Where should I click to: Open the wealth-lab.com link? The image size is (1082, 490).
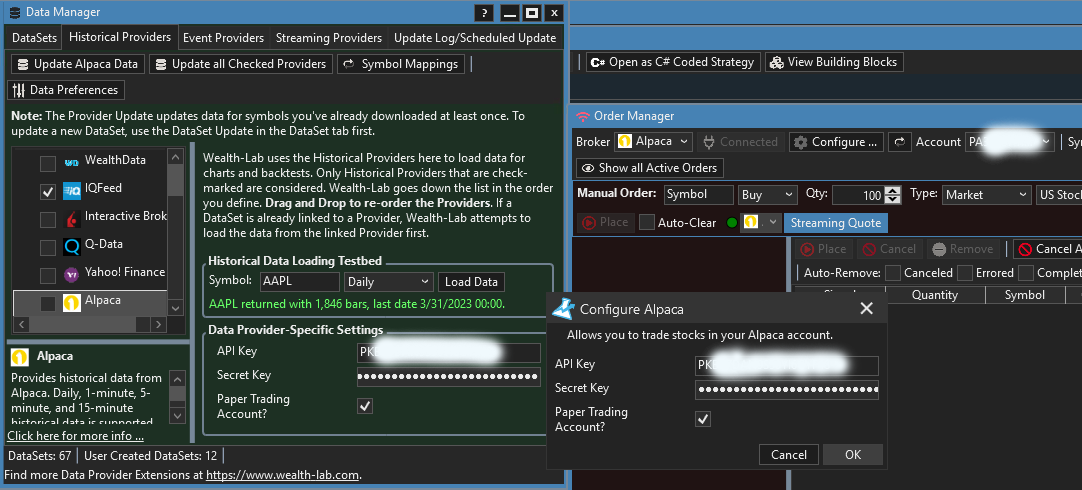pyautogui.click(x=283, y=475)
